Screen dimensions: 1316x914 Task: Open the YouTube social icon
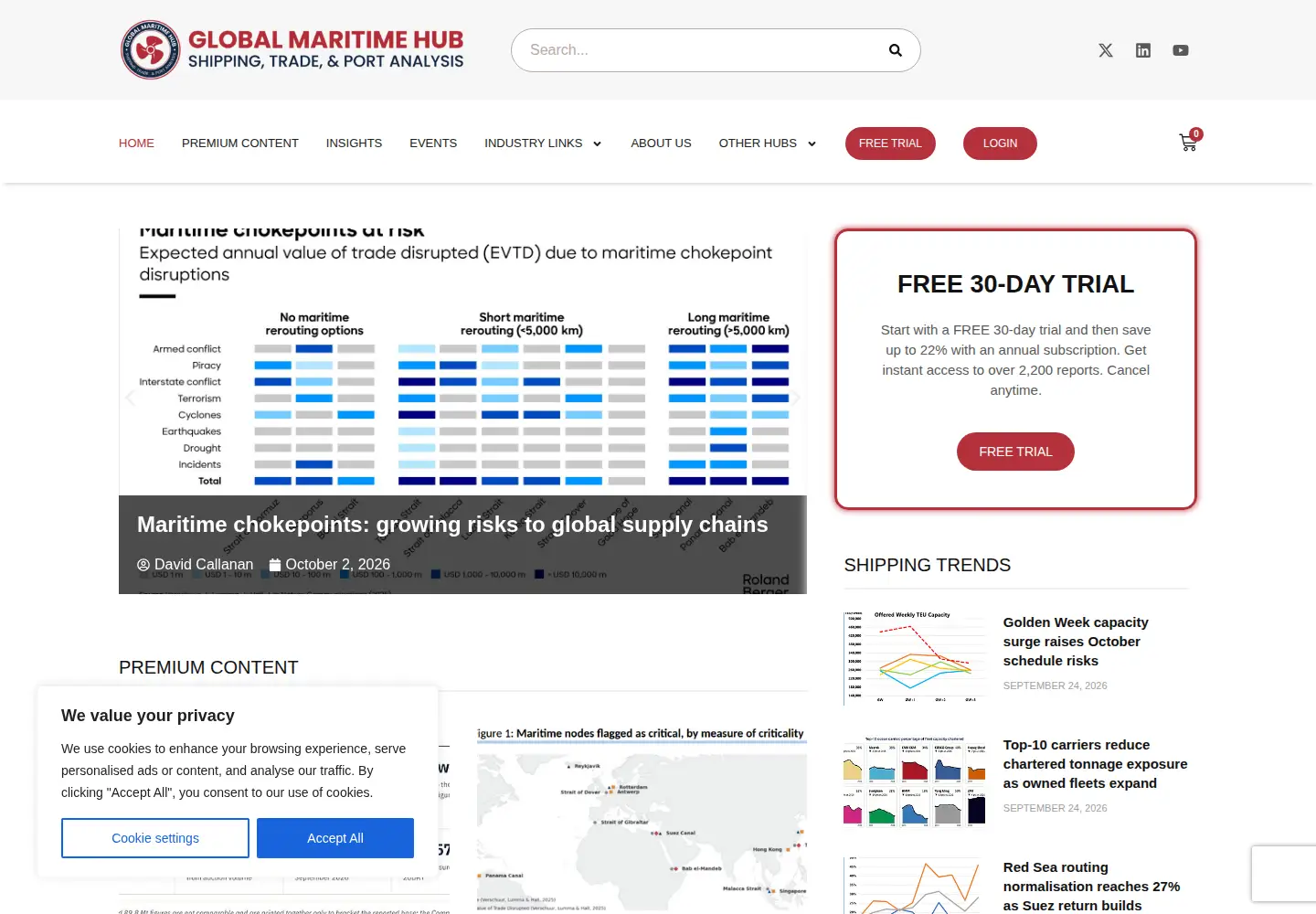(1181, 50)
